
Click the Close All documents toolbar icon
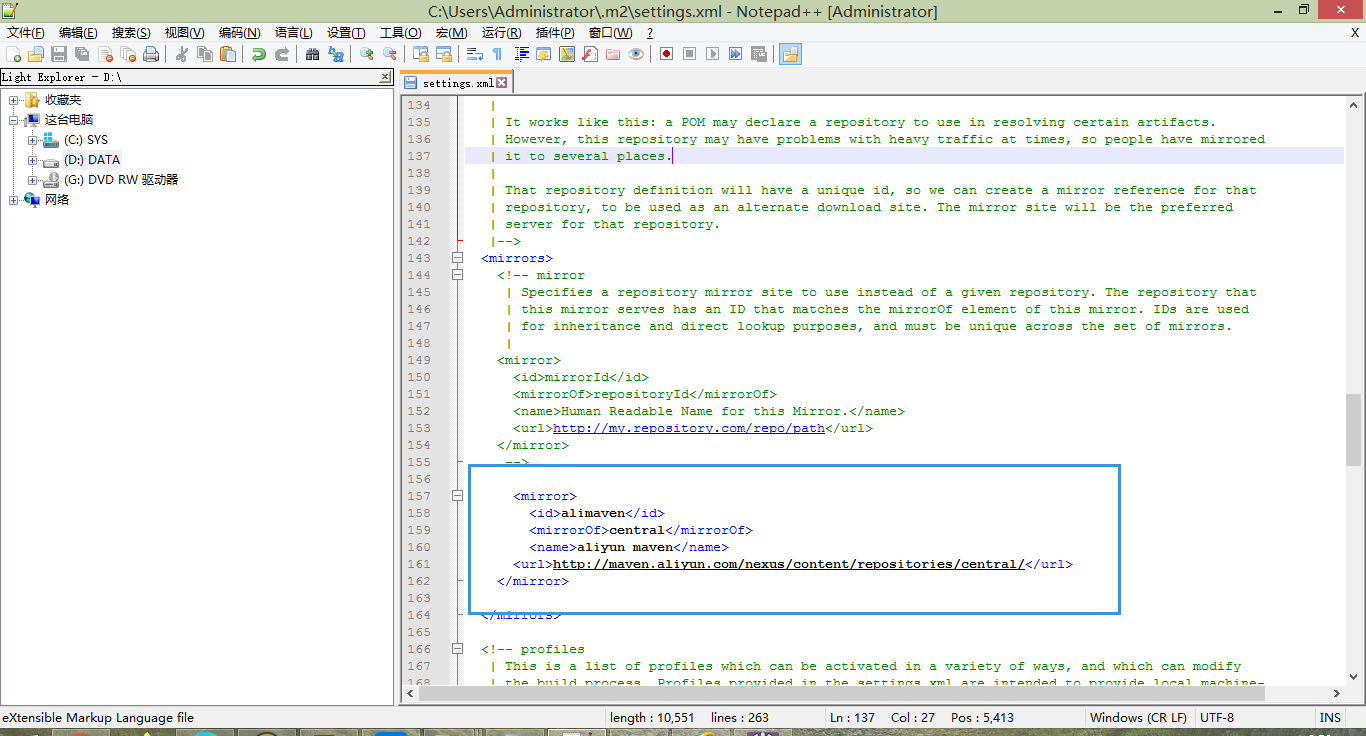(128, 54)
